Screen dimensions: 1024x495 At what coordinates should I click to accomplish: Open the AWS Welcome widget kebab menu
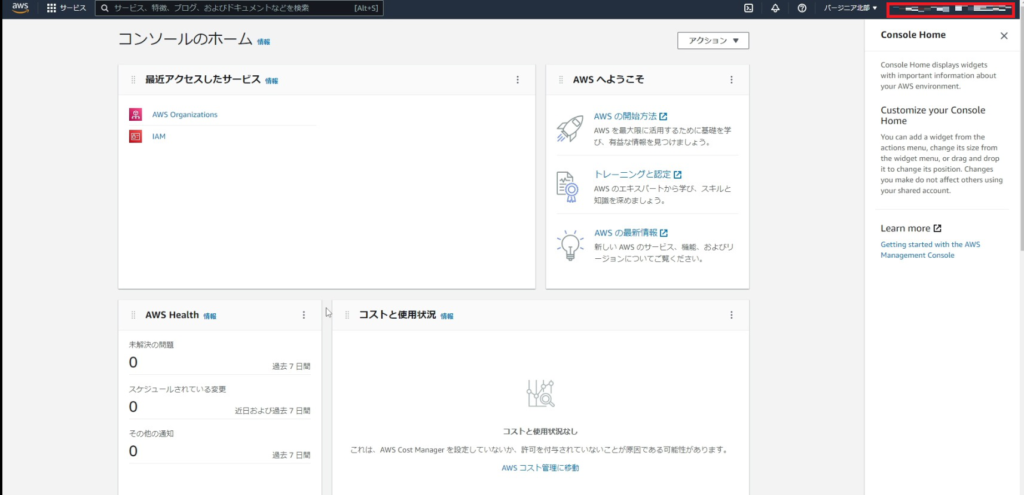(731, 80)
